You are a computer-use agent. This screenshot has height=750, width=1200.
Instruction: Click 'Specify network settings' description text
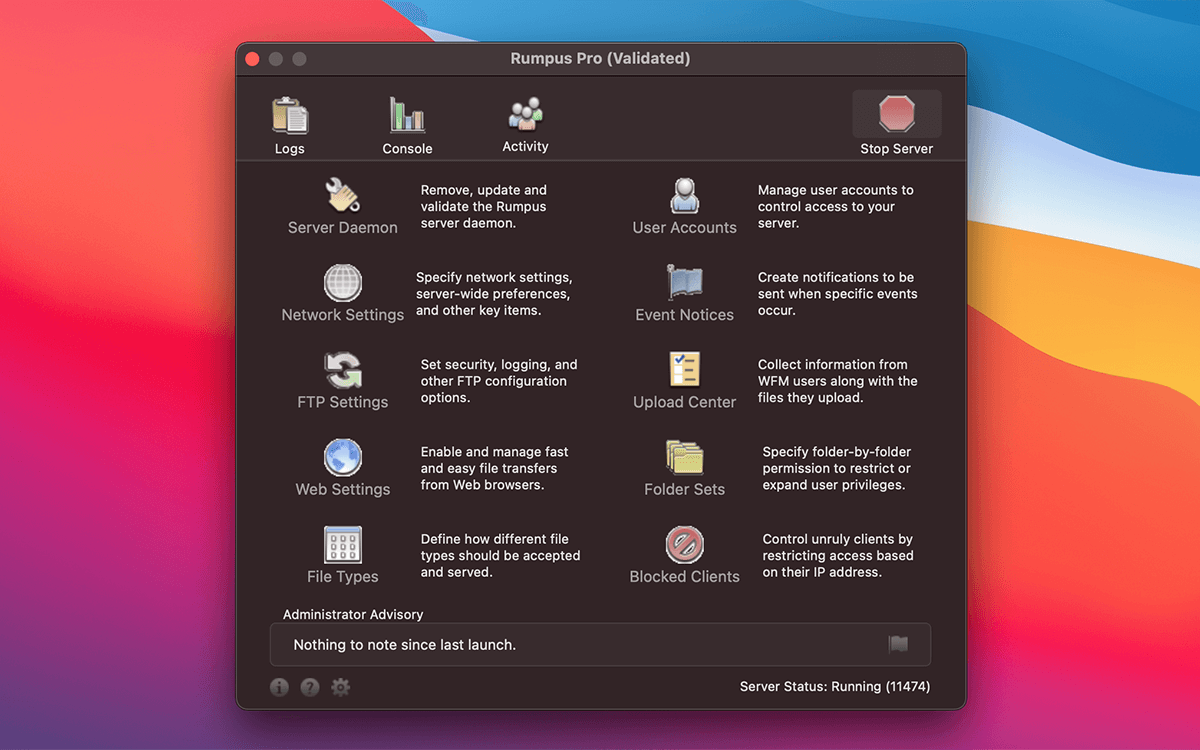click(494, 294)
